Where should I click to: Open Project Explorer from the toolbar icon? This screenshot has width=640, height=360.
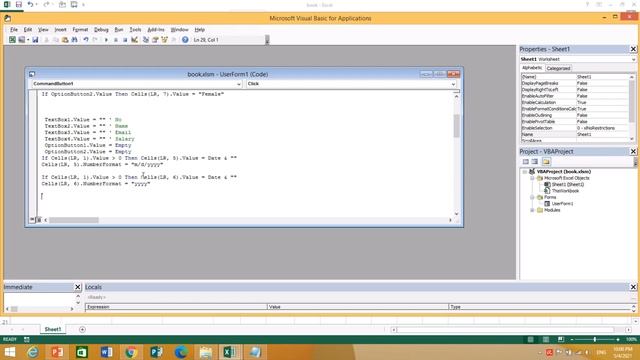coord(146,40)
